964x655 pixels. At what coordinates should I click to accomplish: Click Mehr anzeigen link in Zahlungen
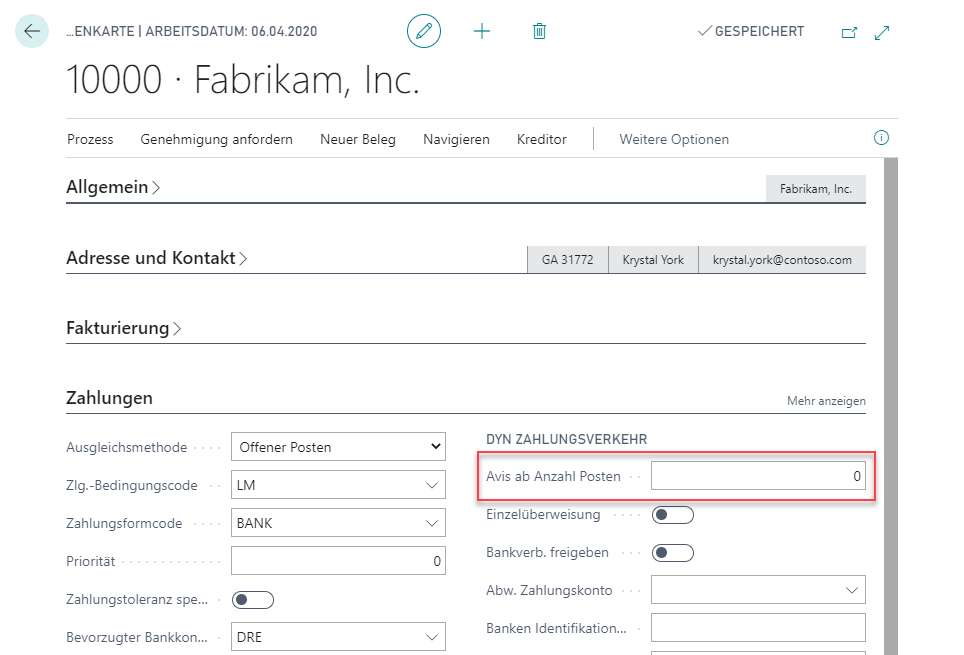pyautogui.click(x=826, y=401)
